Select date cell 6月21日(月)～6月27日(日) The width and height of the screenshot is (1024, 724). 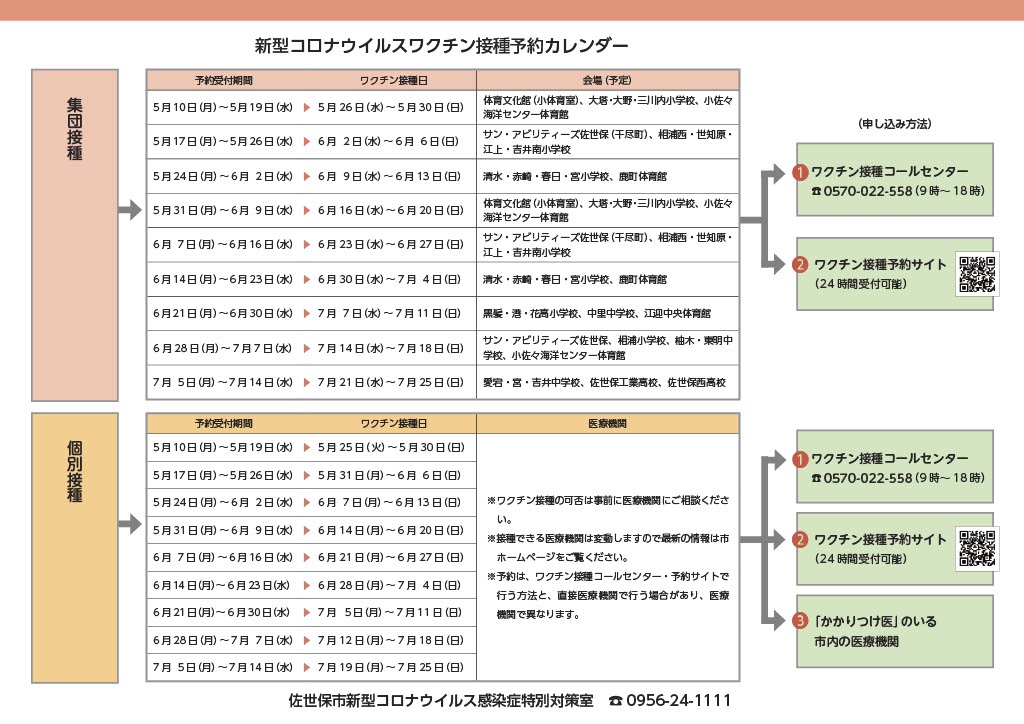(x=391, y=558)
